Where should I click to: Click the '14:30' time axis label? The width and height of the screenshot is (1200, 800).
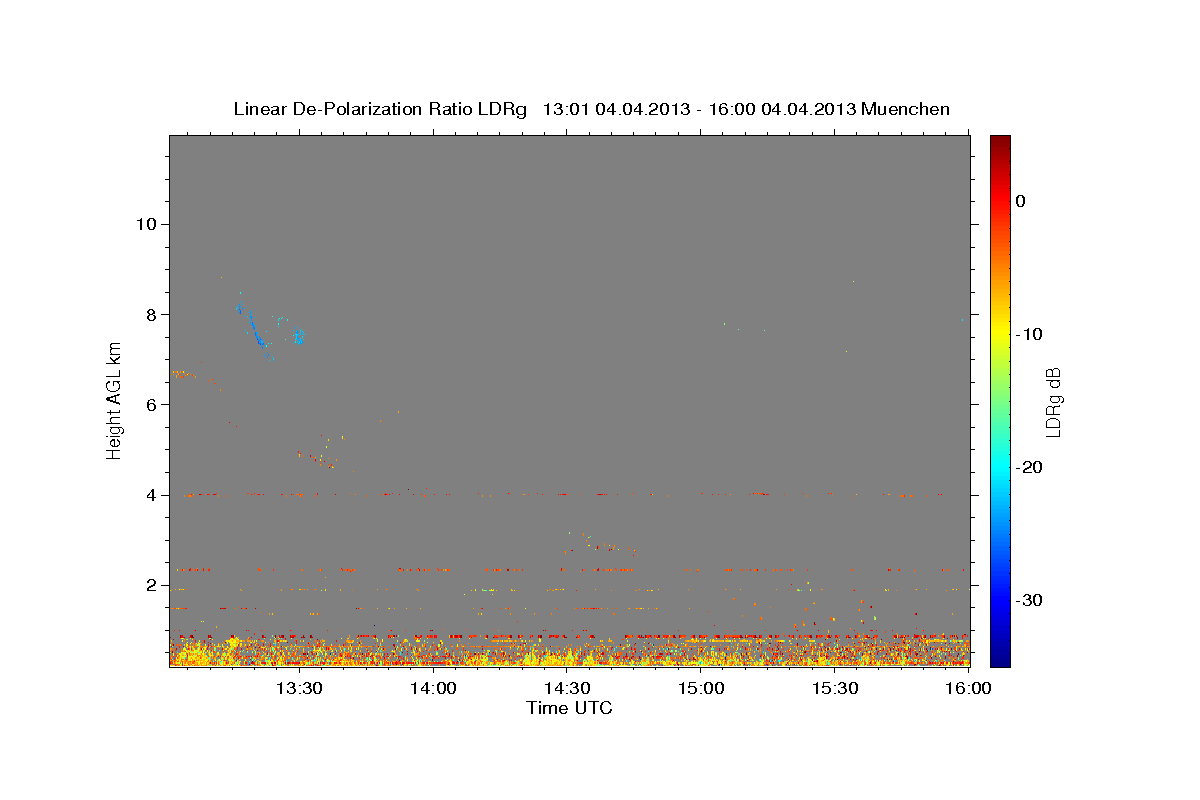pyautogui.click(x=567, y=688)
